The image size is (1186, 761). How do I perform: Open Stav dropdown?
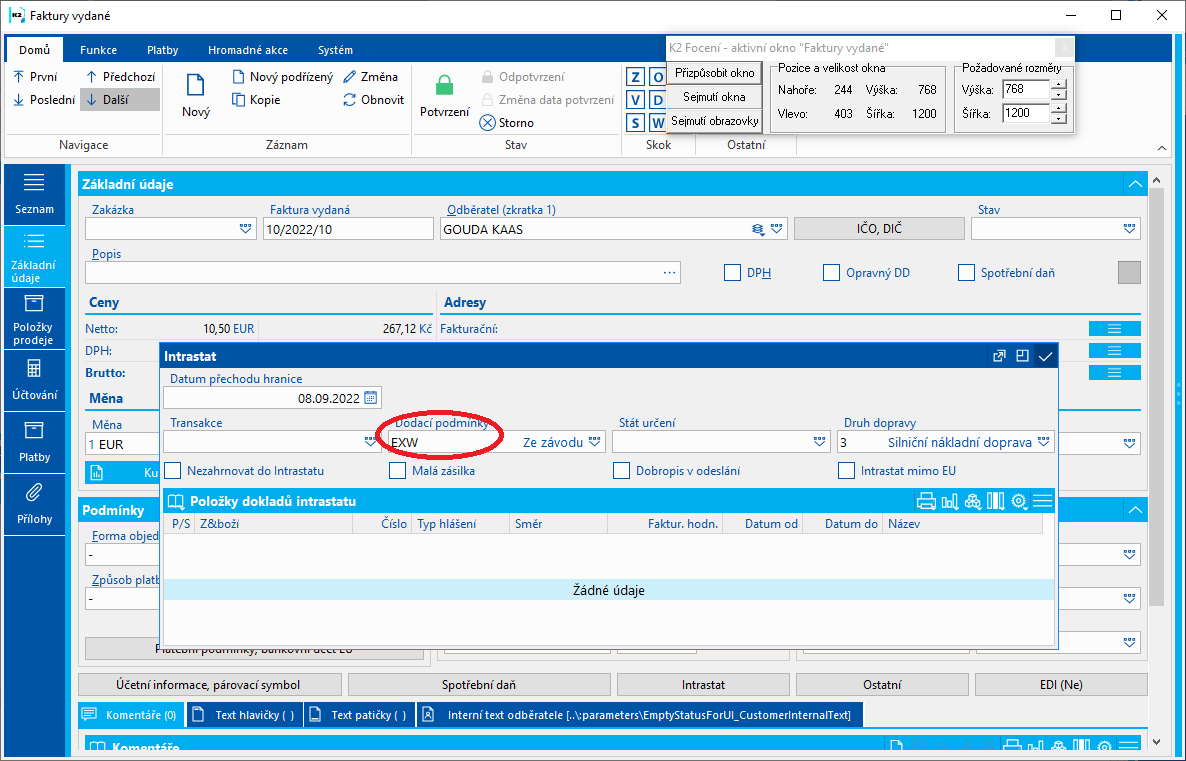pyautogui.click(x=1129, y=228)
